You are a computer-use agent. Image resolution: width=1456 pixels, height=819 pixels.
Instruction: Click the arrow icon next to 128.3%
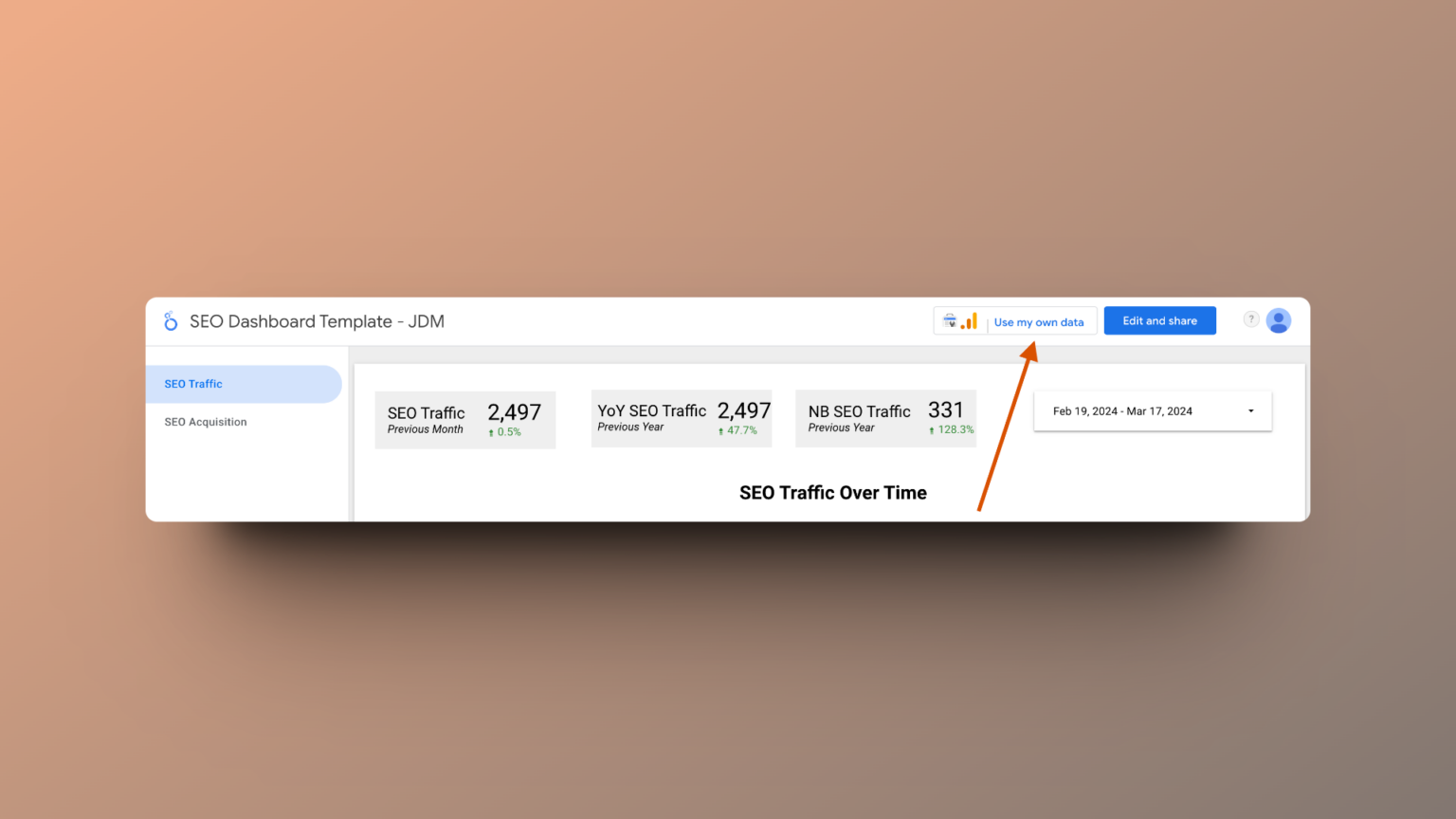931,430
